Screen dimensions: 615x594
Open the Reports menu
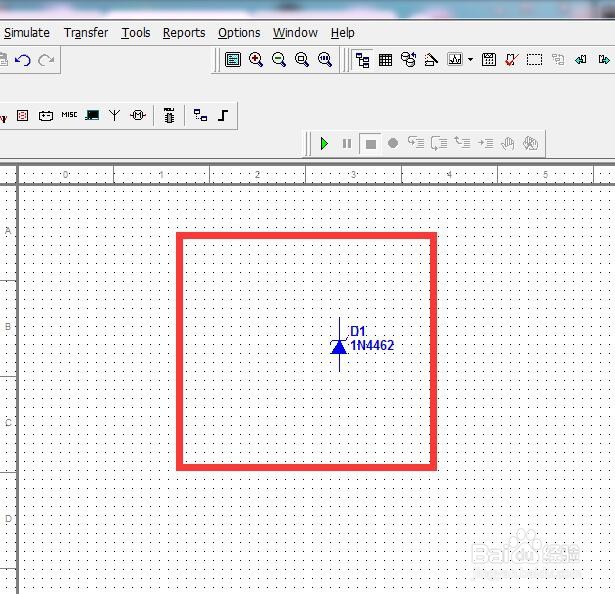(184, 33)
